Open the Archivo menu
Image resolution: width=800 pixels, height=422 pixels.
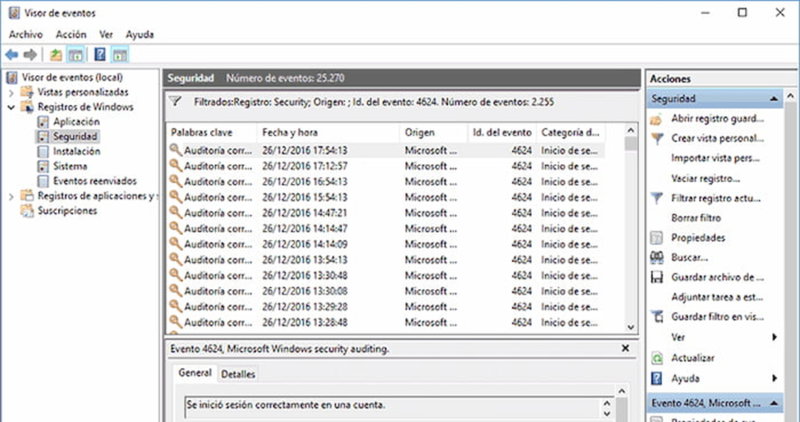(26, 35)
